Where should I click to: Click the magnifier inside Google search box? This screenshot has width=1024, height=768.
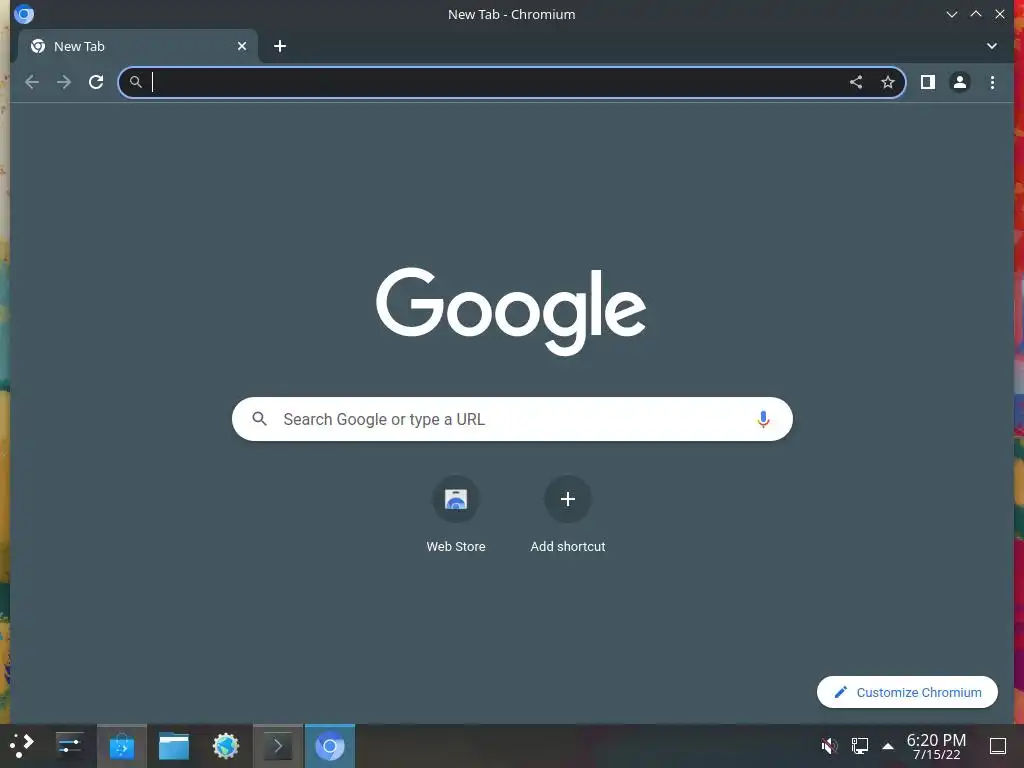259,419
